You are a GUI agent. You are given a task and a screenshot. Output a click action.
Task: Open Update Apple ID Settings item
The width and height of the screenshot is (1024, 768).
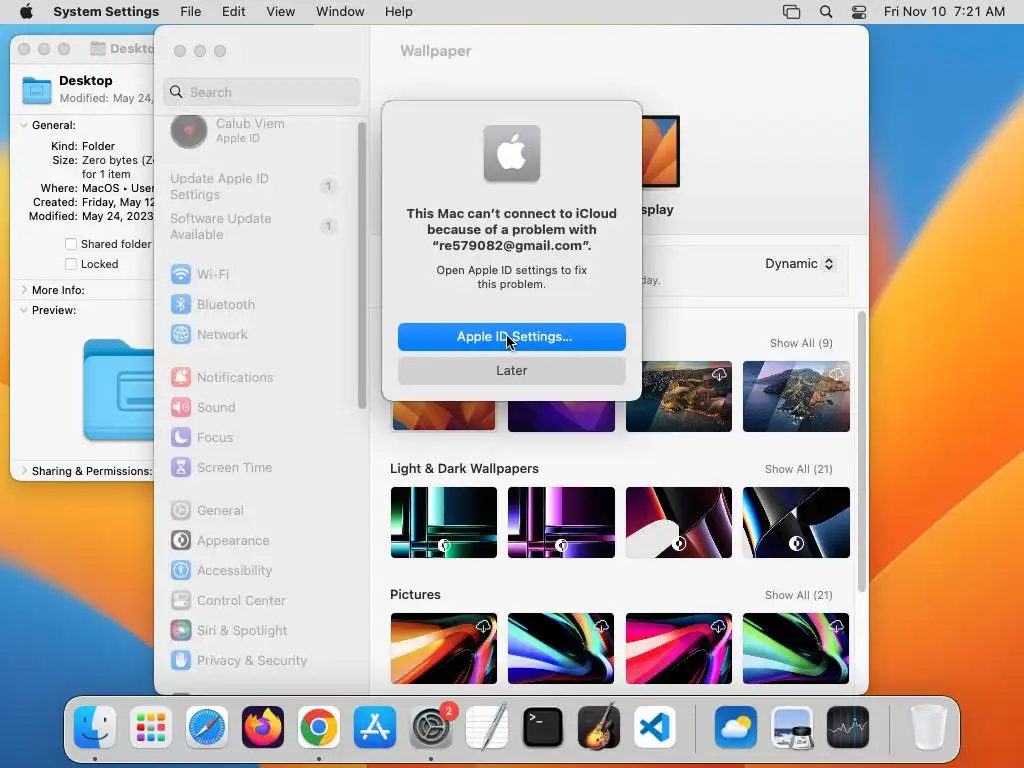253,187
